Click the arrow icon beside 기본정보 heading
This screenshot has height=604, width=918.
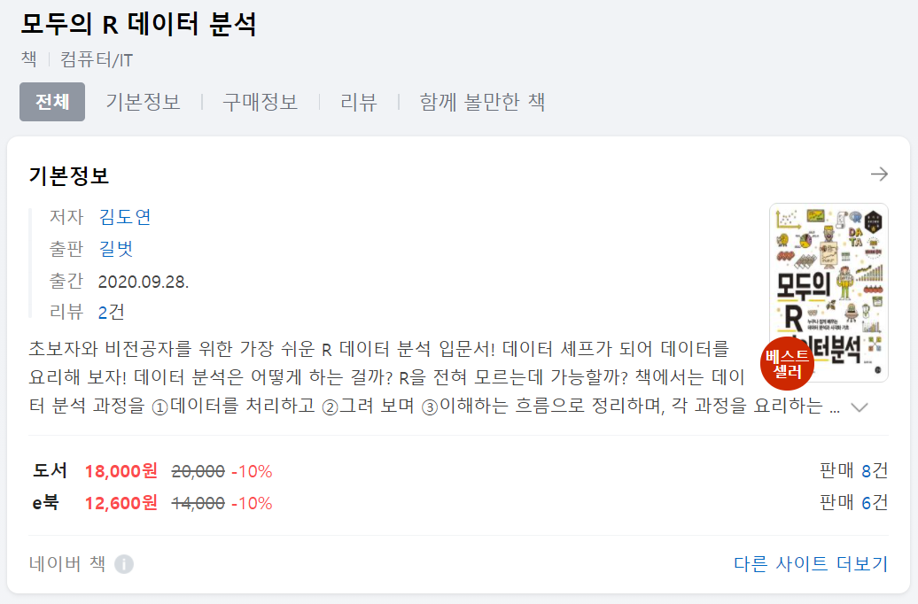(879, 174)
